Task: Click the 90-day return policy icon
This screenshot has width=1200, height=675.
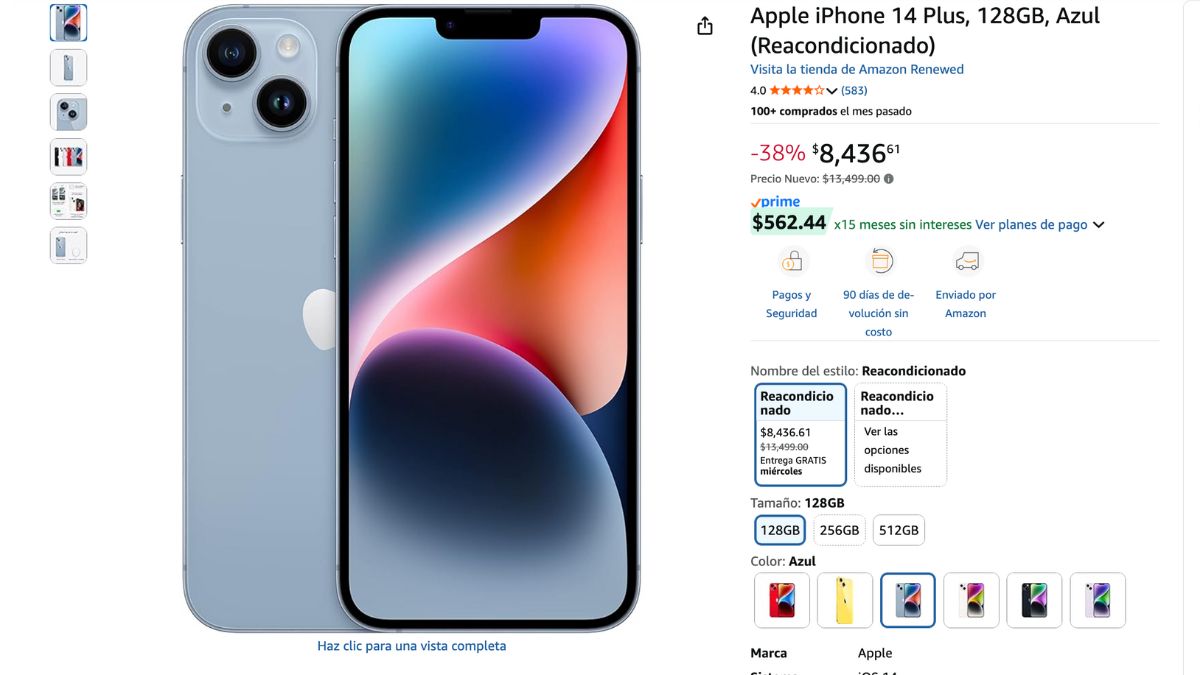Action: click(x=879, y=262)
